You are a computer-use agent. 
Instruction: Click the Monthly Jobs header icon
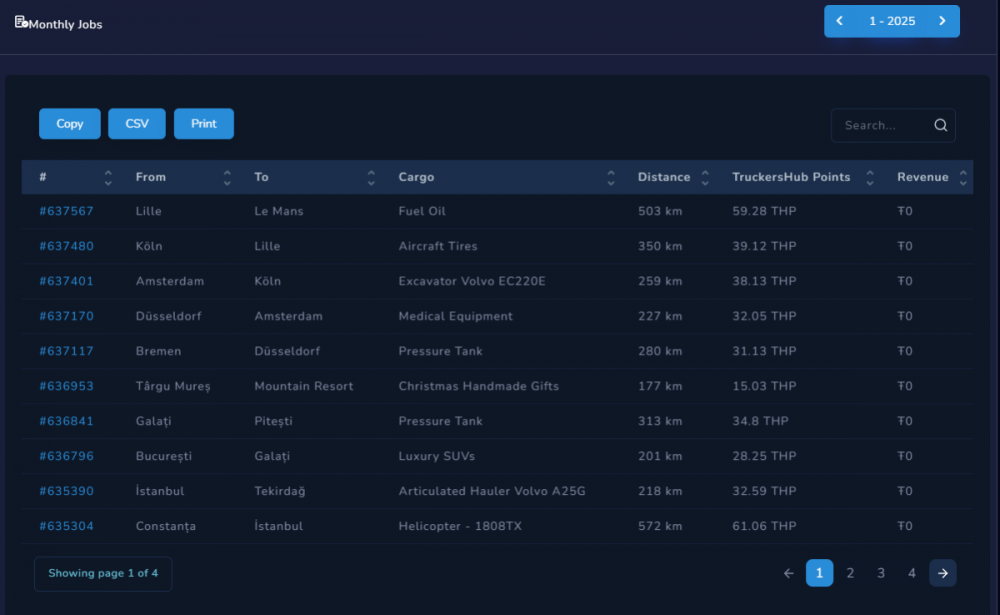click(x=21, y=22)
